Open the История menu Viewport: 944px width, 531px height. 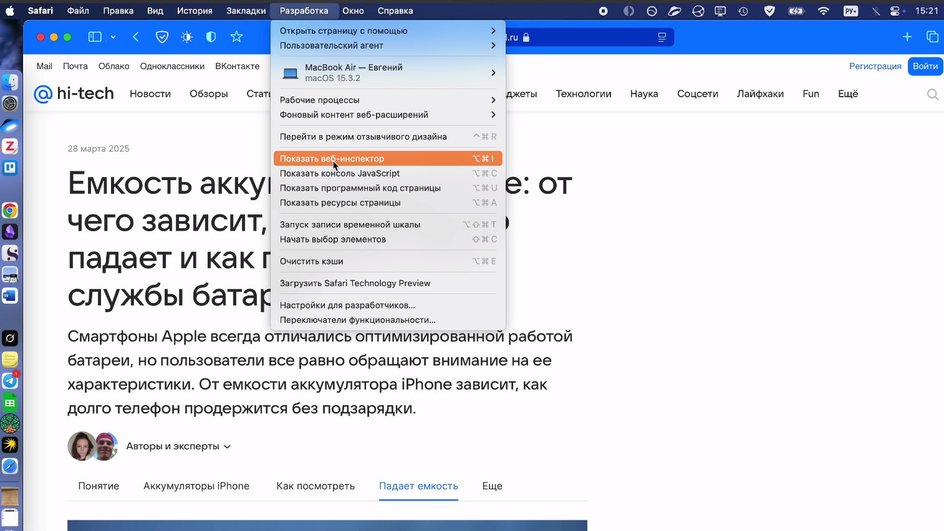pos(194,11)
